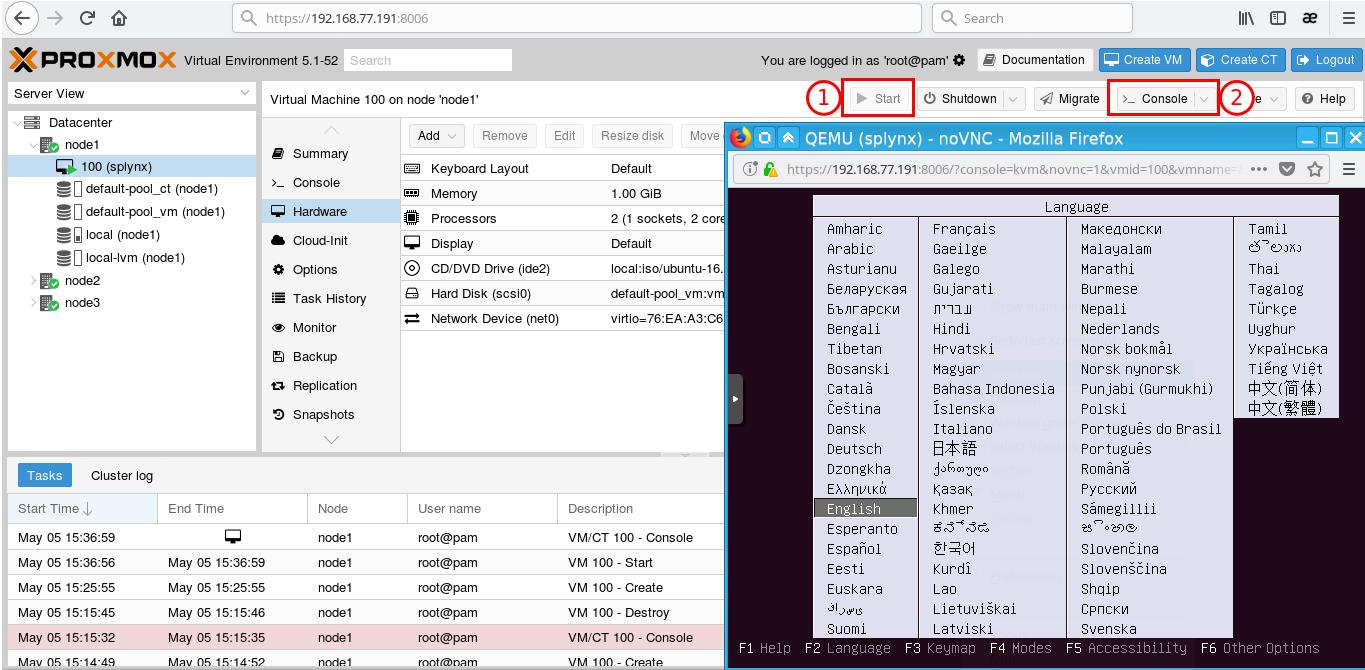Collapse node1 in the tree

click(x=33, y=146)
